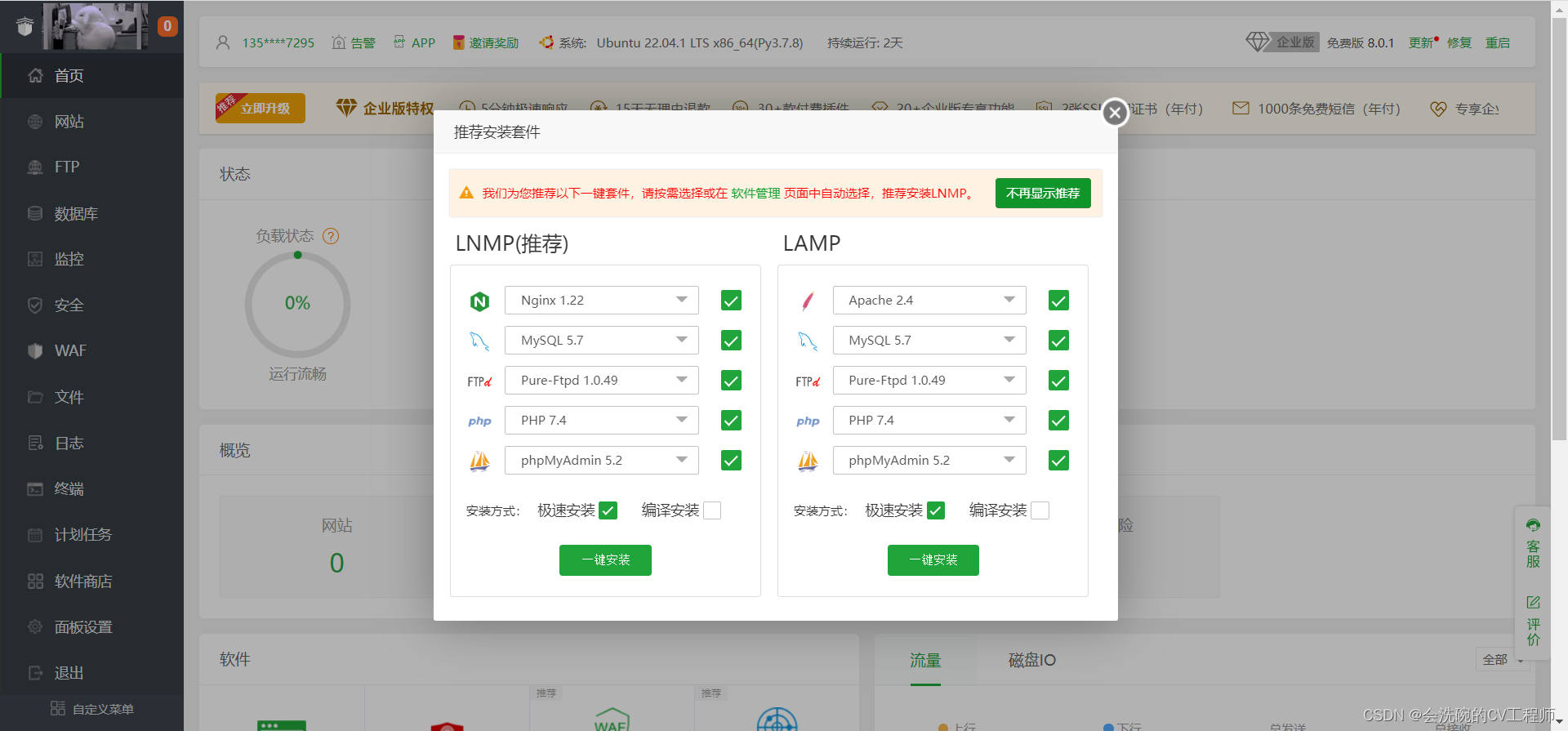Open the Apache 2.4 version dropdown
This screenshot has height=731, width=1568.
pyautogui.click(x=929, y=301)
